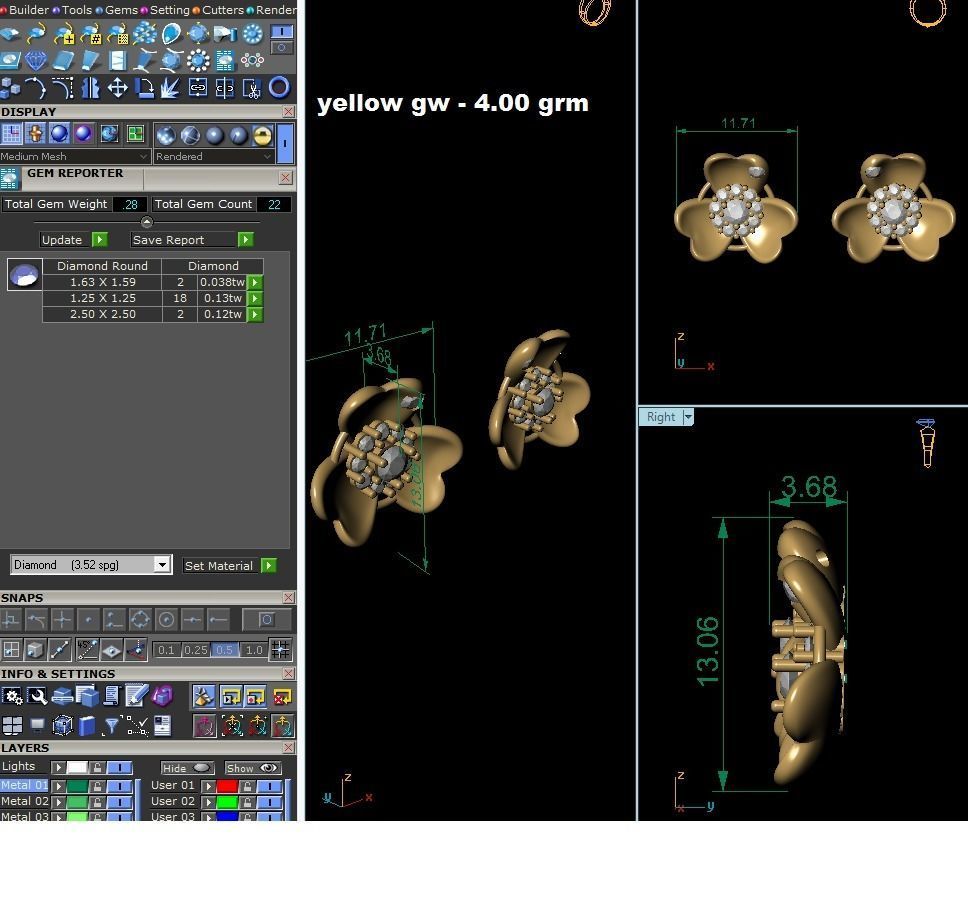
Task: Open the Tools menu
Action: [x=73, y=10]
